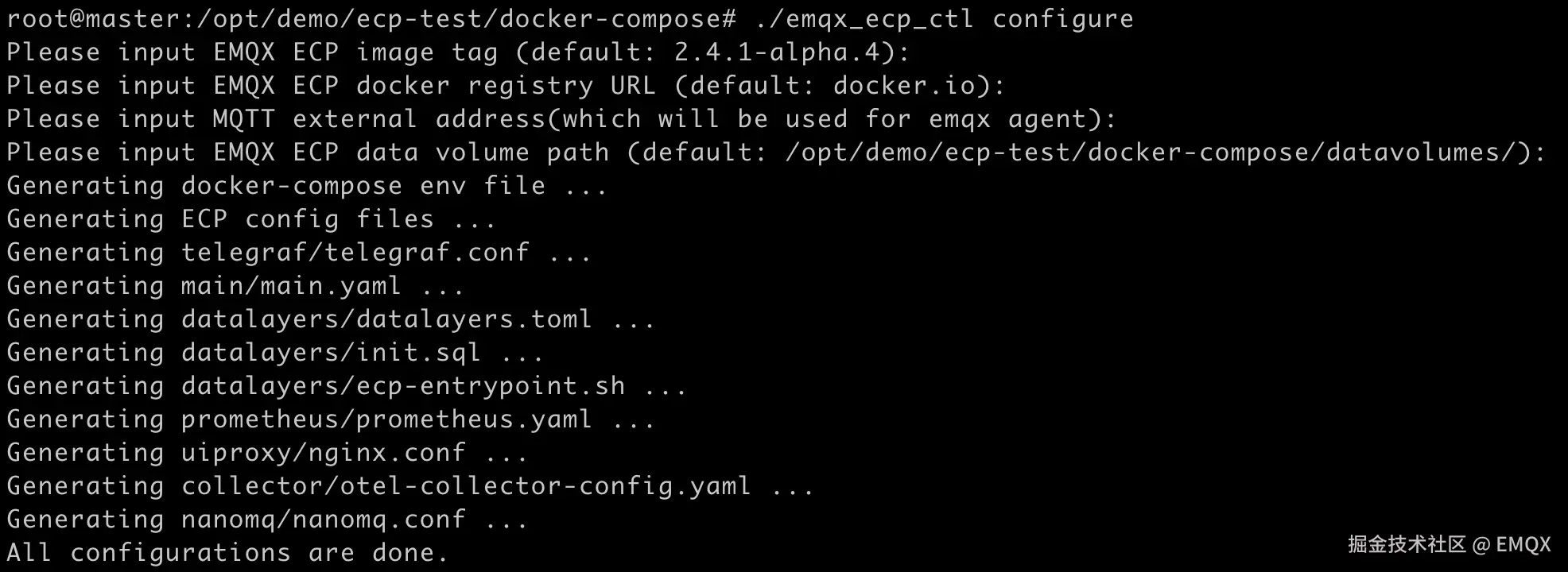Click the prometheus/prometheus.yaml text
1568x572 pixels.
pos(386,419)
